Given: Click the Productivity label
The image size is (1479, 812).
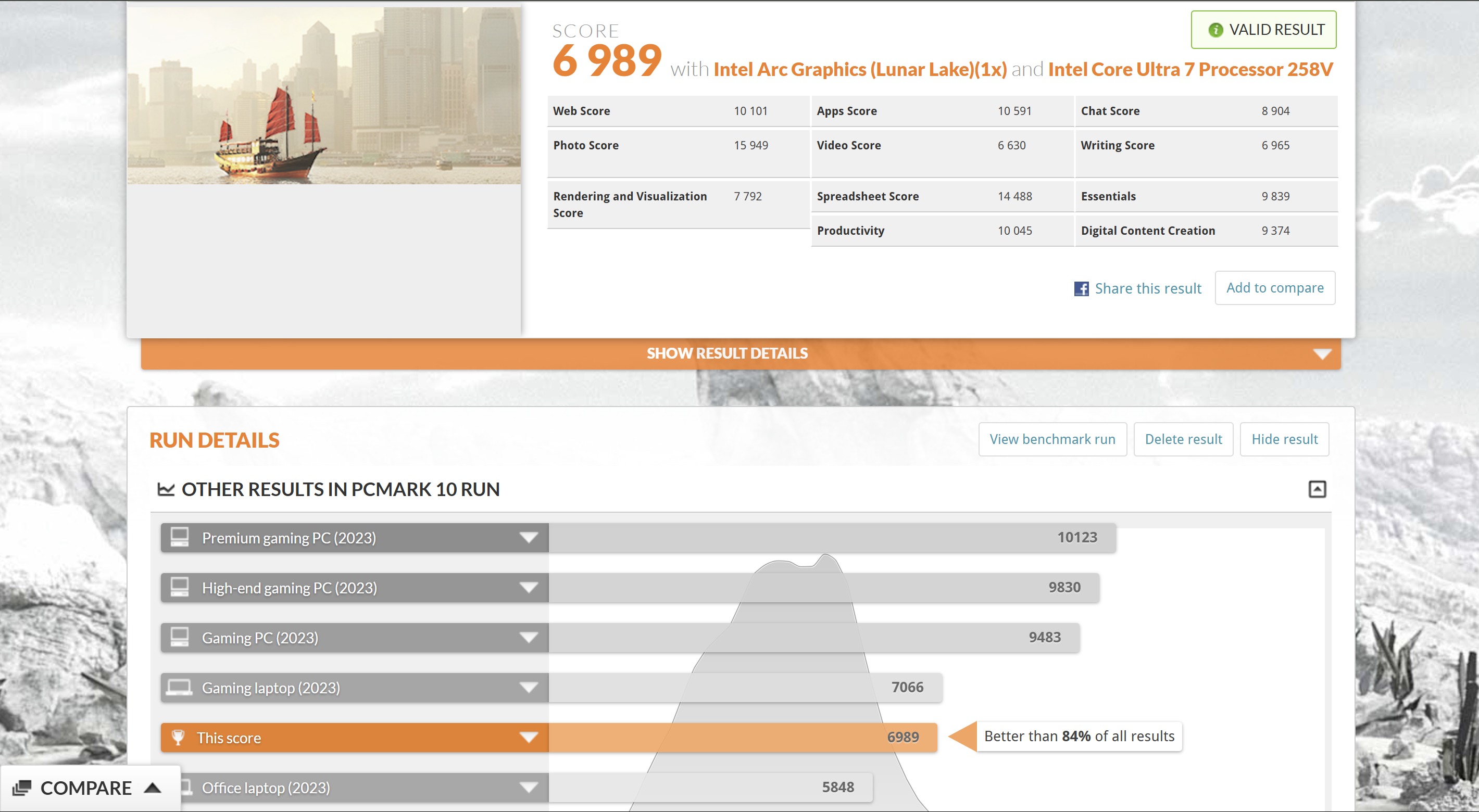Looking at the screenshot, I should 850,231.
